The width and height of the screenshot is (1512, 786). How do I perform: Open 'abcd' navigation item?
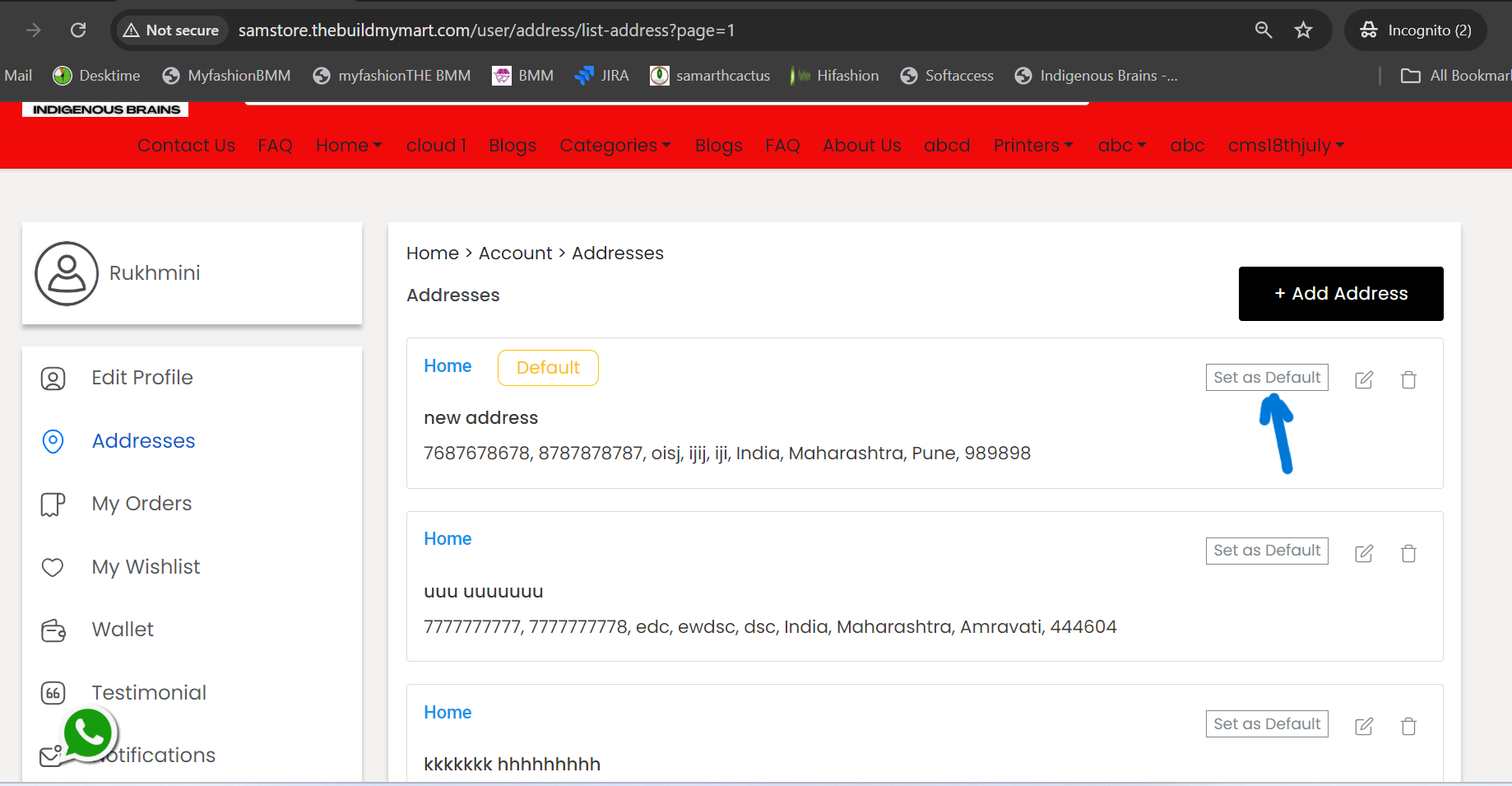point(947,146)
